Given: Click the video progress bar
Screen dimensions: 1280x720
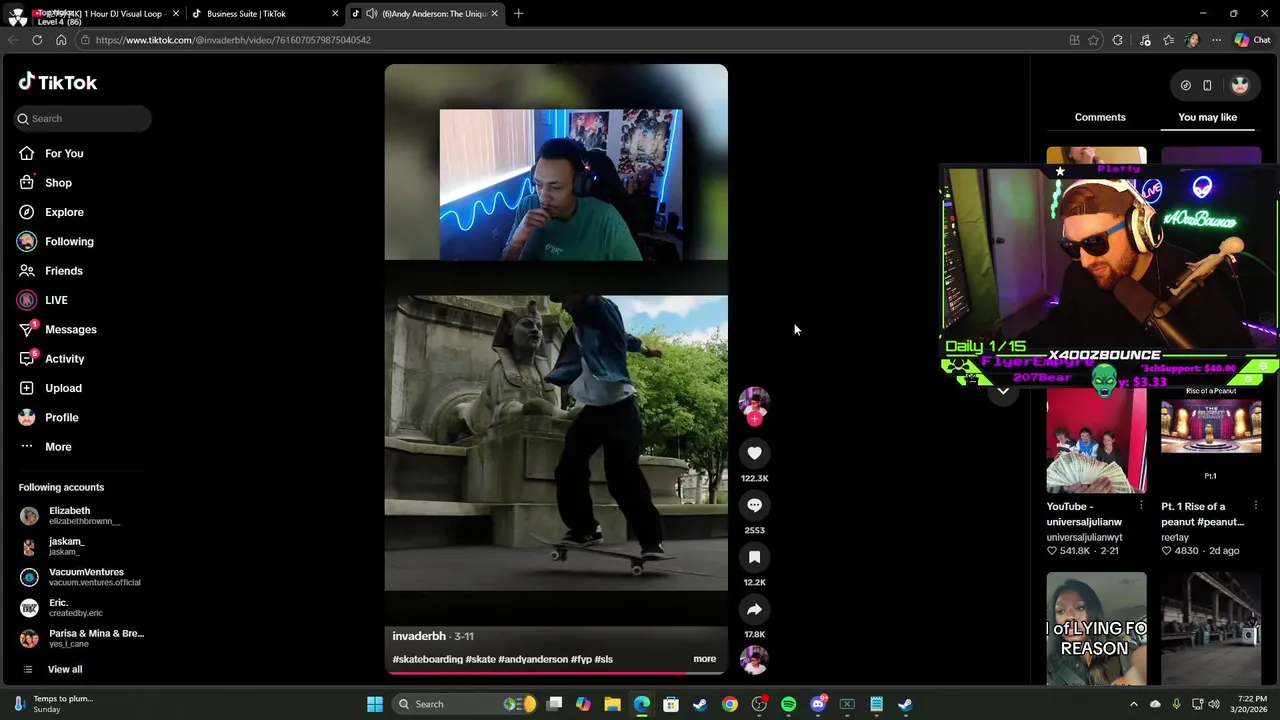Looking at the screenshot, I should click(x=556, y=673).
